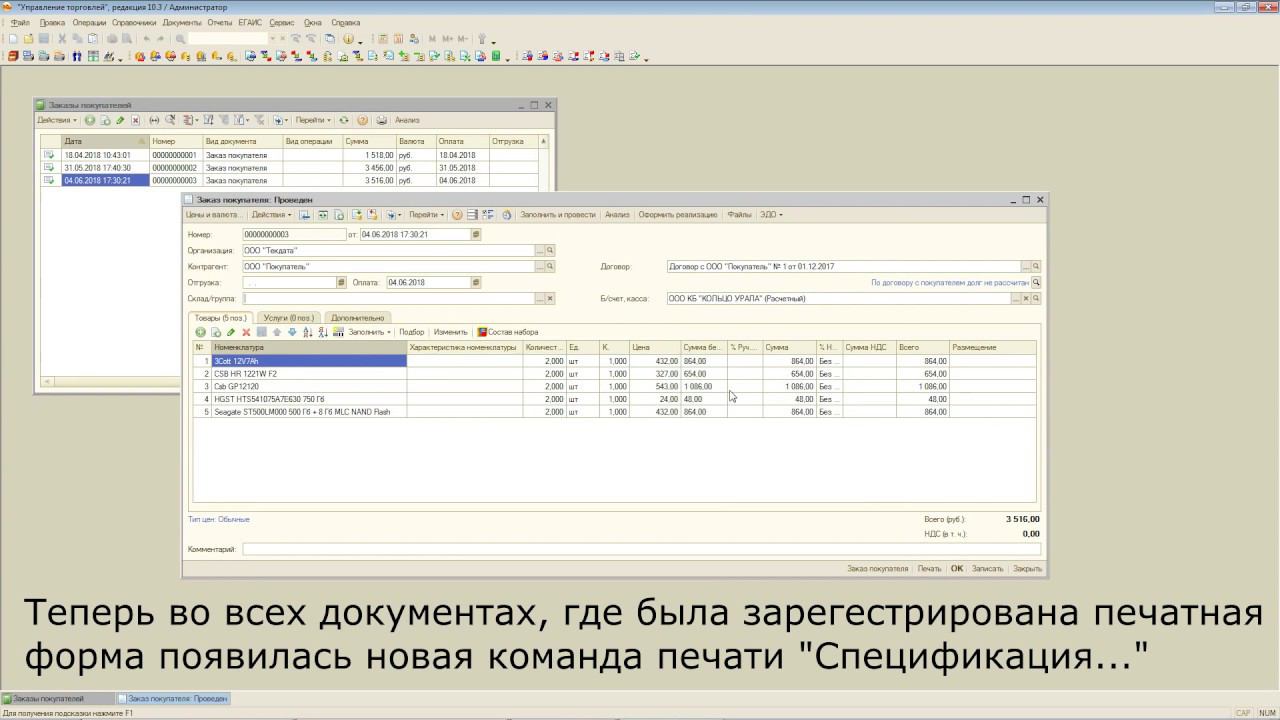Click the Тип цен: Обычные link
Screen dimensions: 1280x720
click(x=219, y=520)
